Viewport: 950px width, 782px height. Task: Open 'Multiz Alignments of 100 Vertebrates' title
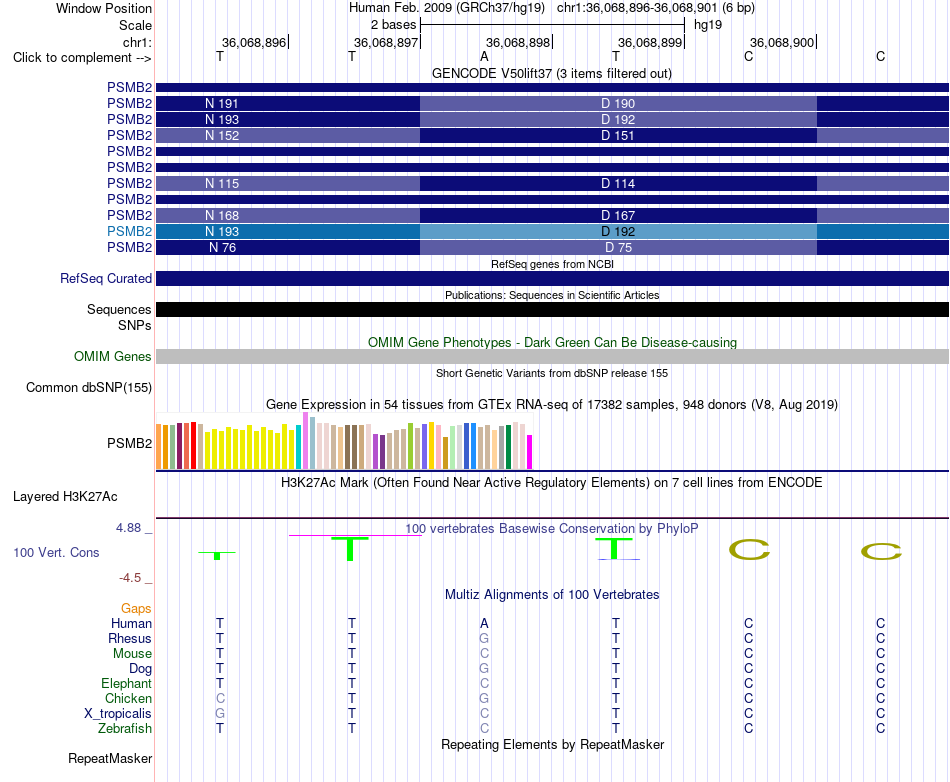pyautogui.click(x=552, y=595)
